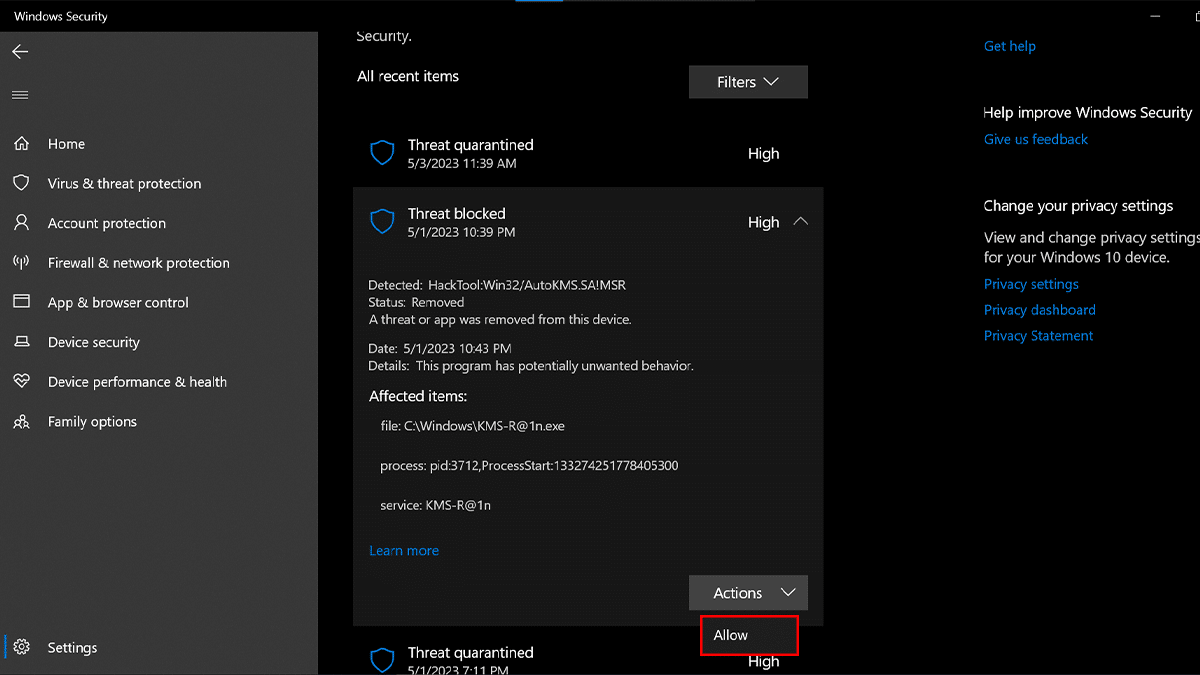Select the Virus & threat protection shield icon
Screen dimensions: 1200x675
[x=21, y=183]
